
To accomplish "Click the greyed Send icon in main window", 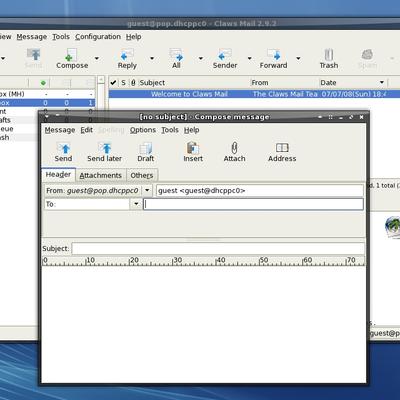I will (x=33, y=55).
